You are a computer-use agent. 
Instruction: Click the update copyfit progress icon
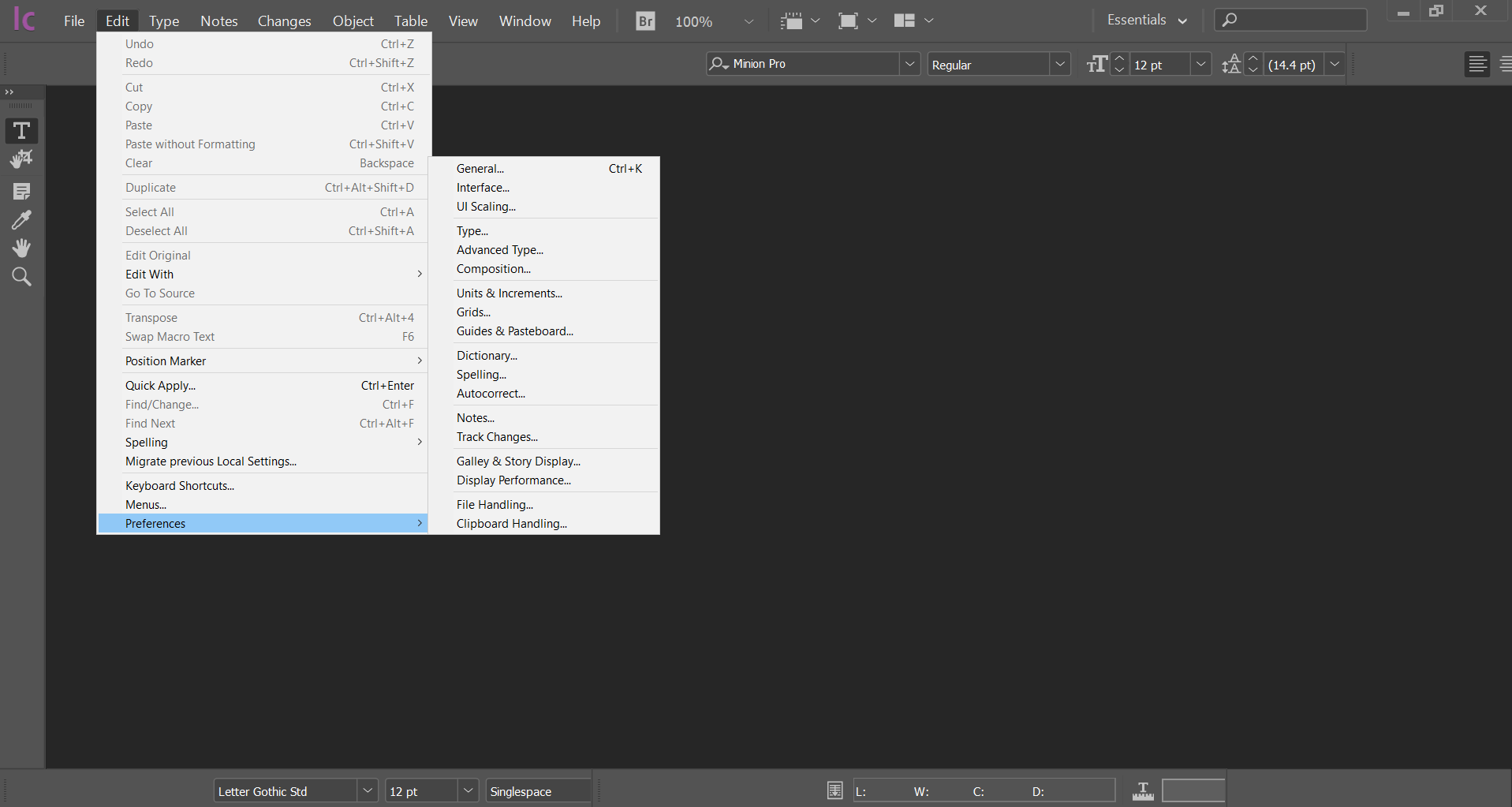[1143, 790]
